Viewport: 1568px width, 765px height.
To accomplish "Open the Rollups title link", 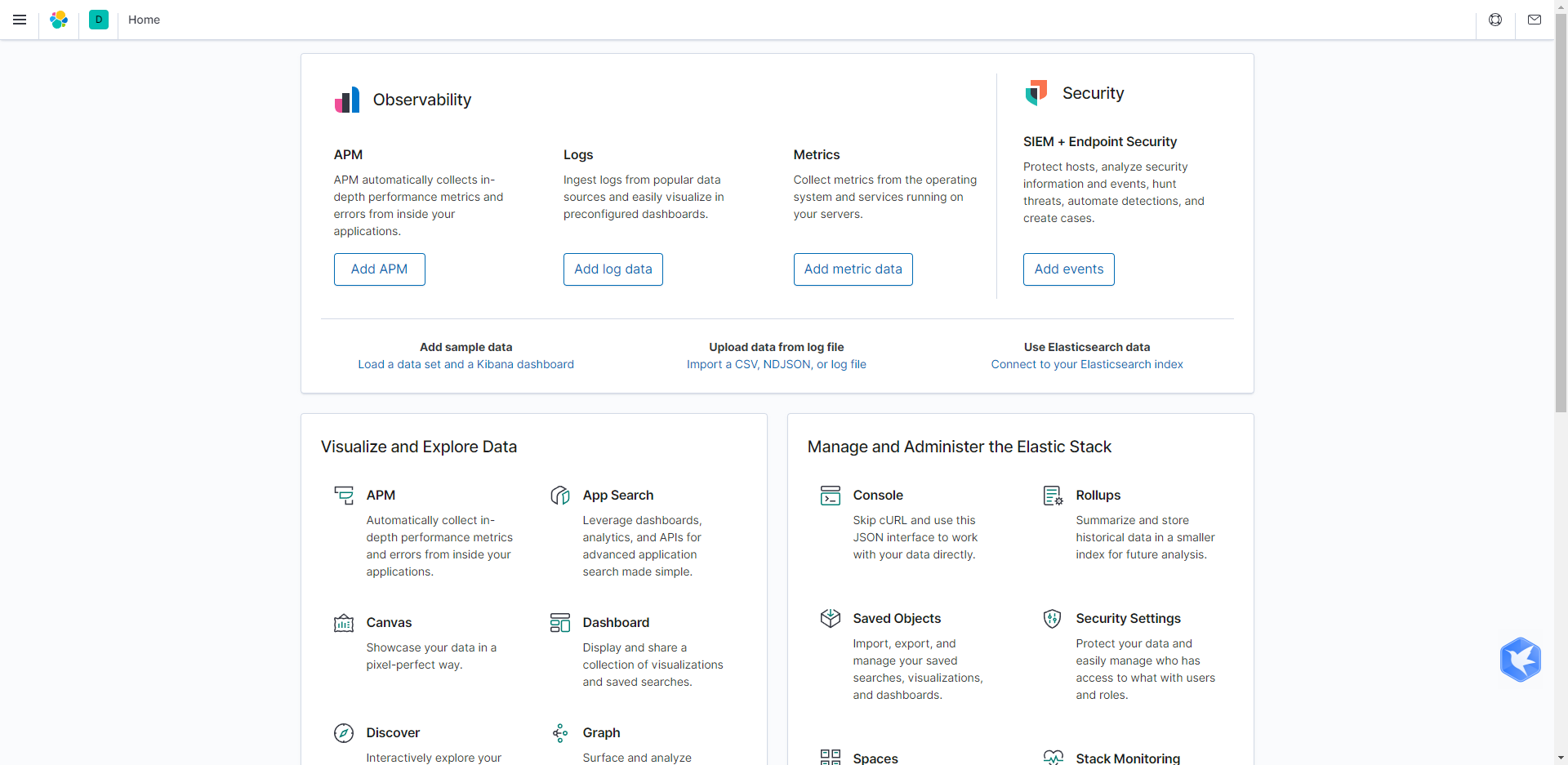I will point(1098,495).
